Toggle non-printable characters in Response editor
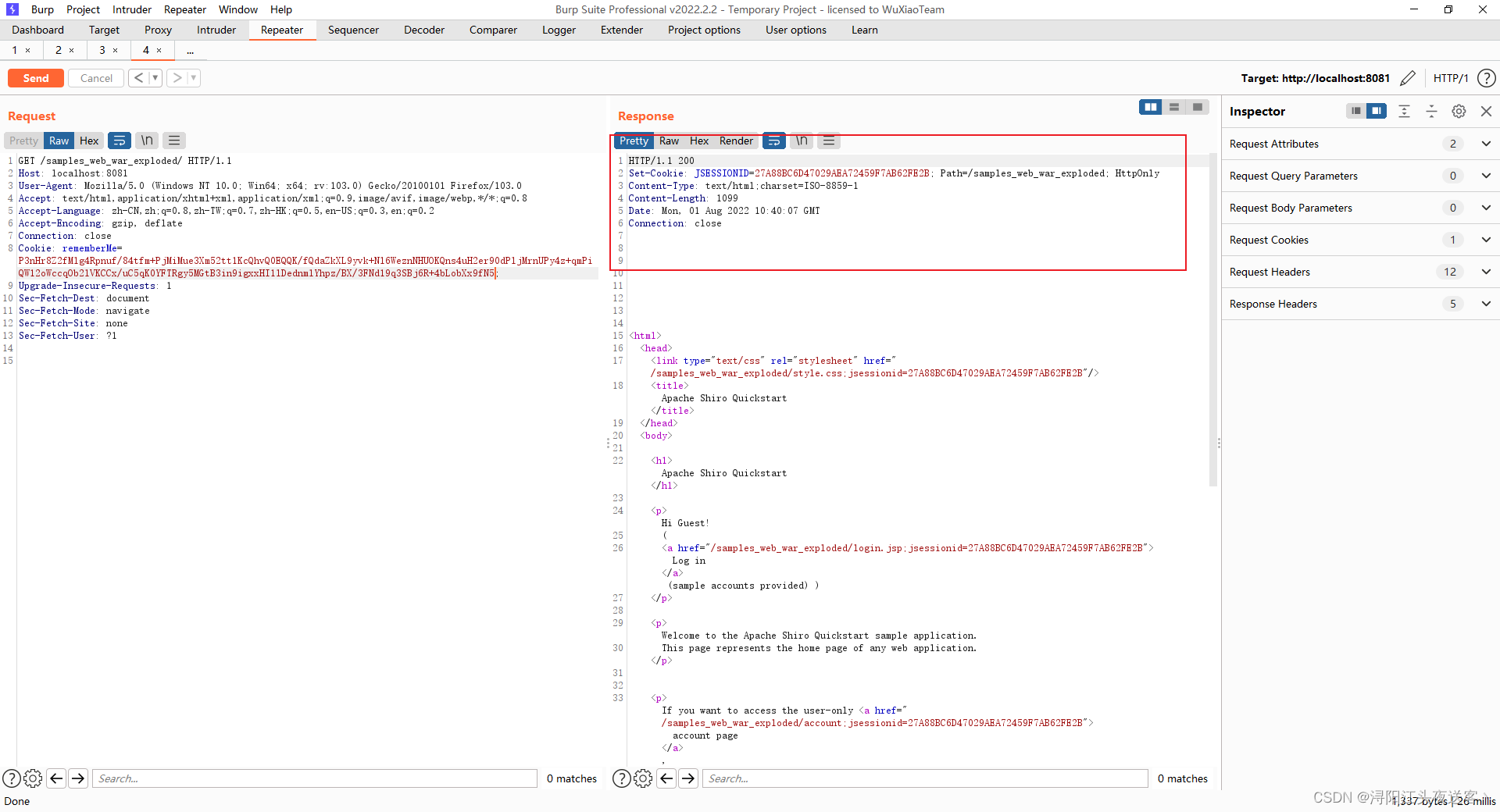Screen dimensions: 1500x812 pos(802,141)
